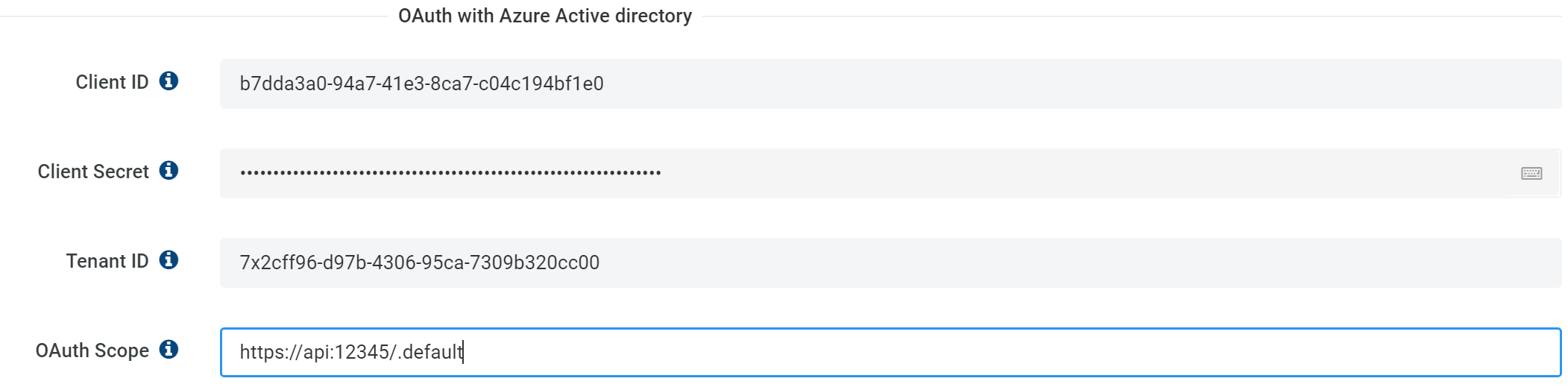
Task: Click the "OAuth with Azure Active directory" heading
Action: point(545,16)
